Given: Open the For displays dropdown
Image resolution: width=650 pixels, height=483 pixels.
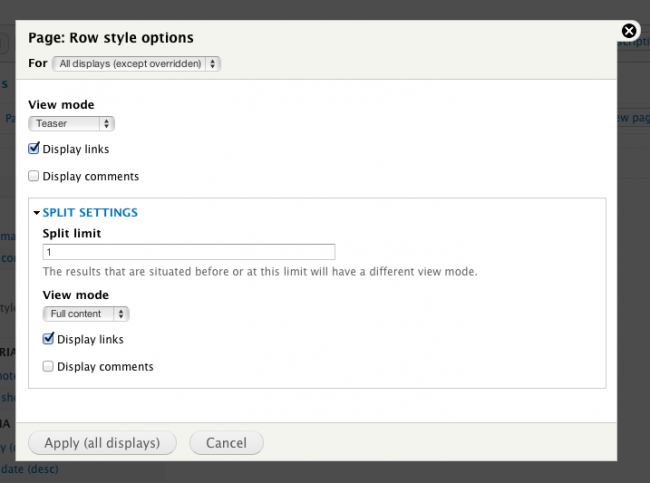Looking at the screenshot, I should pos(136,63).
